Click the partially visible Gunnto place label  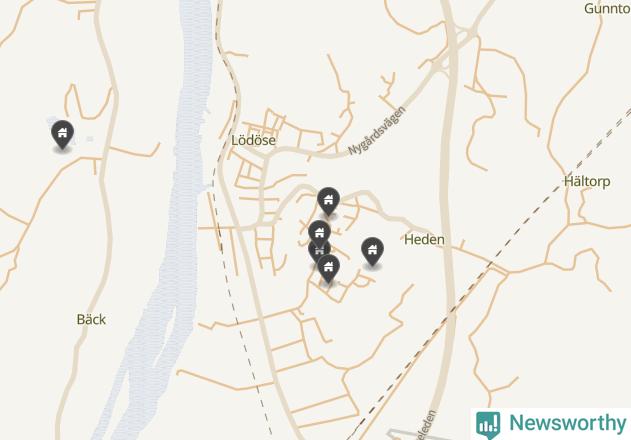coord(607,8)
